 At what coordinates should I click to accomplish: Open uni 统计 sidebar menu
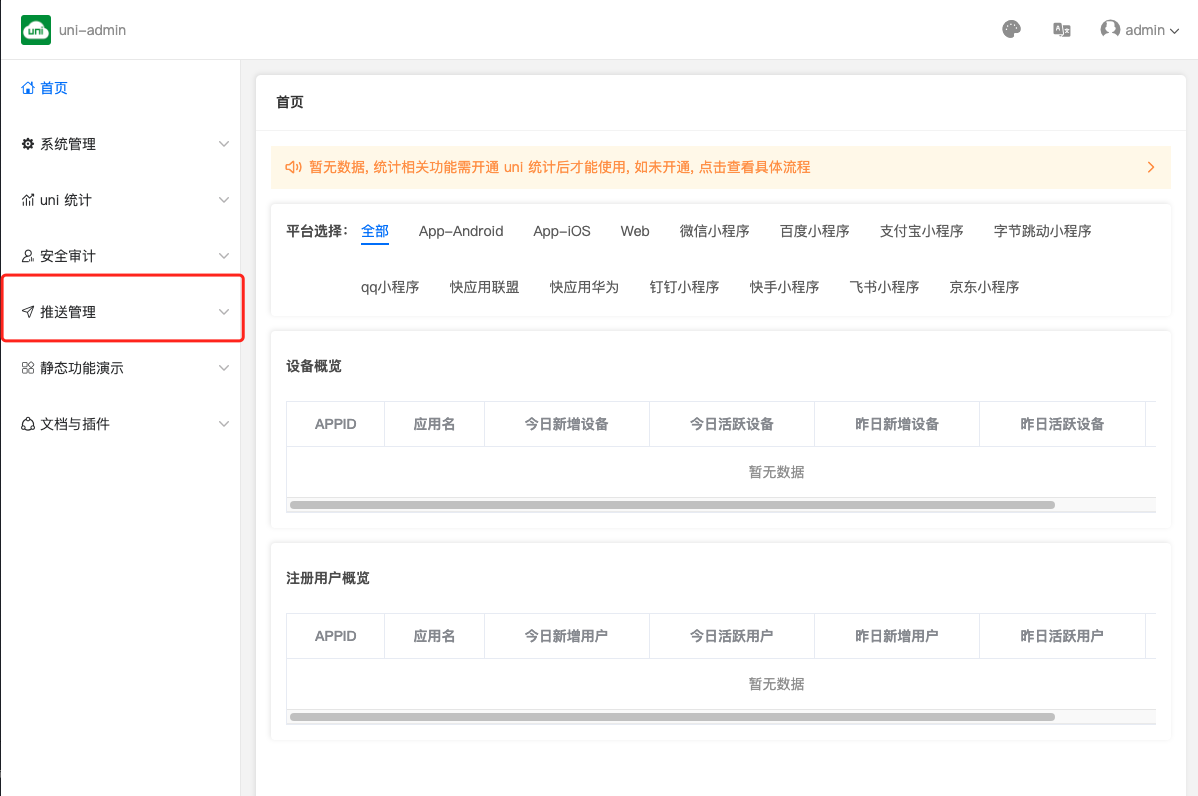[121, 200]
